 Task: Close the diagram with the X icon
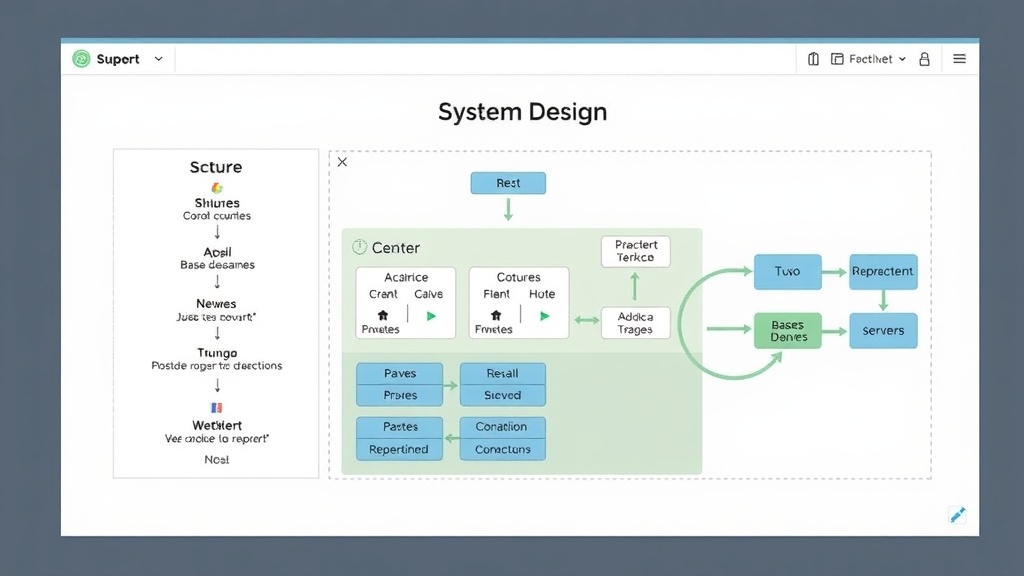(342, 162)
